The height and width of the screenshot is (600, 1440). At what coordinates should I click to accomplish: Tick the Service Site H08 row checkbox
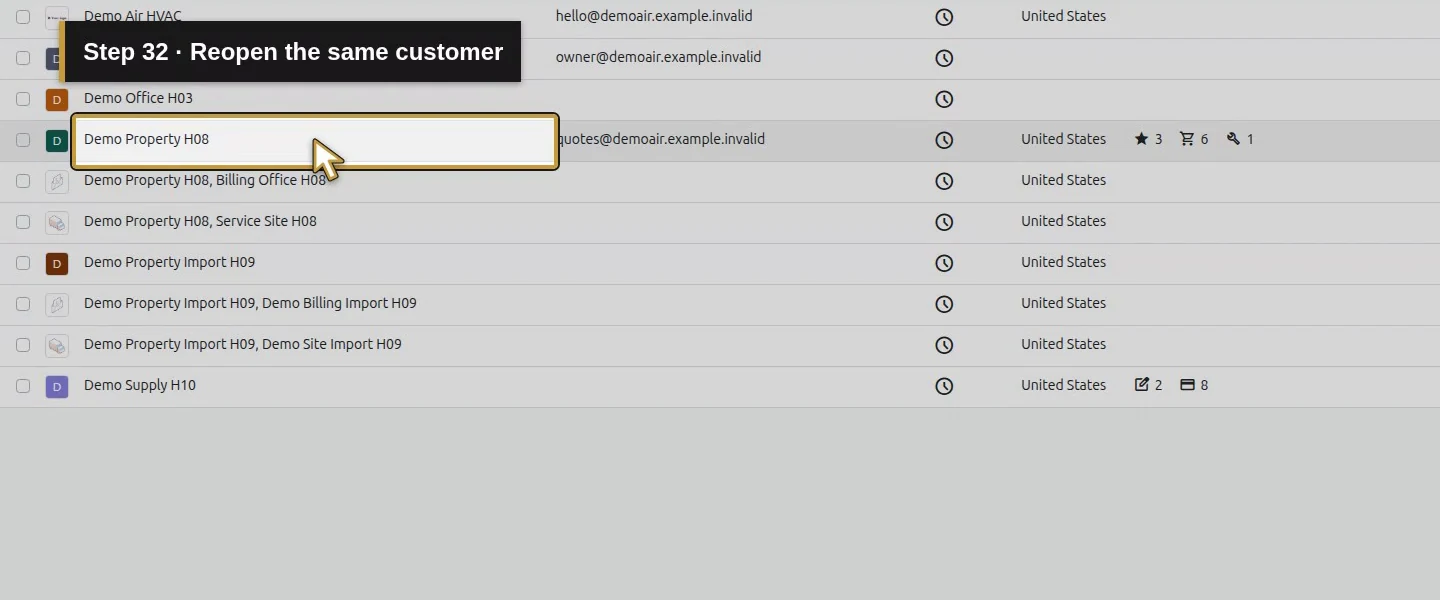[x=23, y=222]
